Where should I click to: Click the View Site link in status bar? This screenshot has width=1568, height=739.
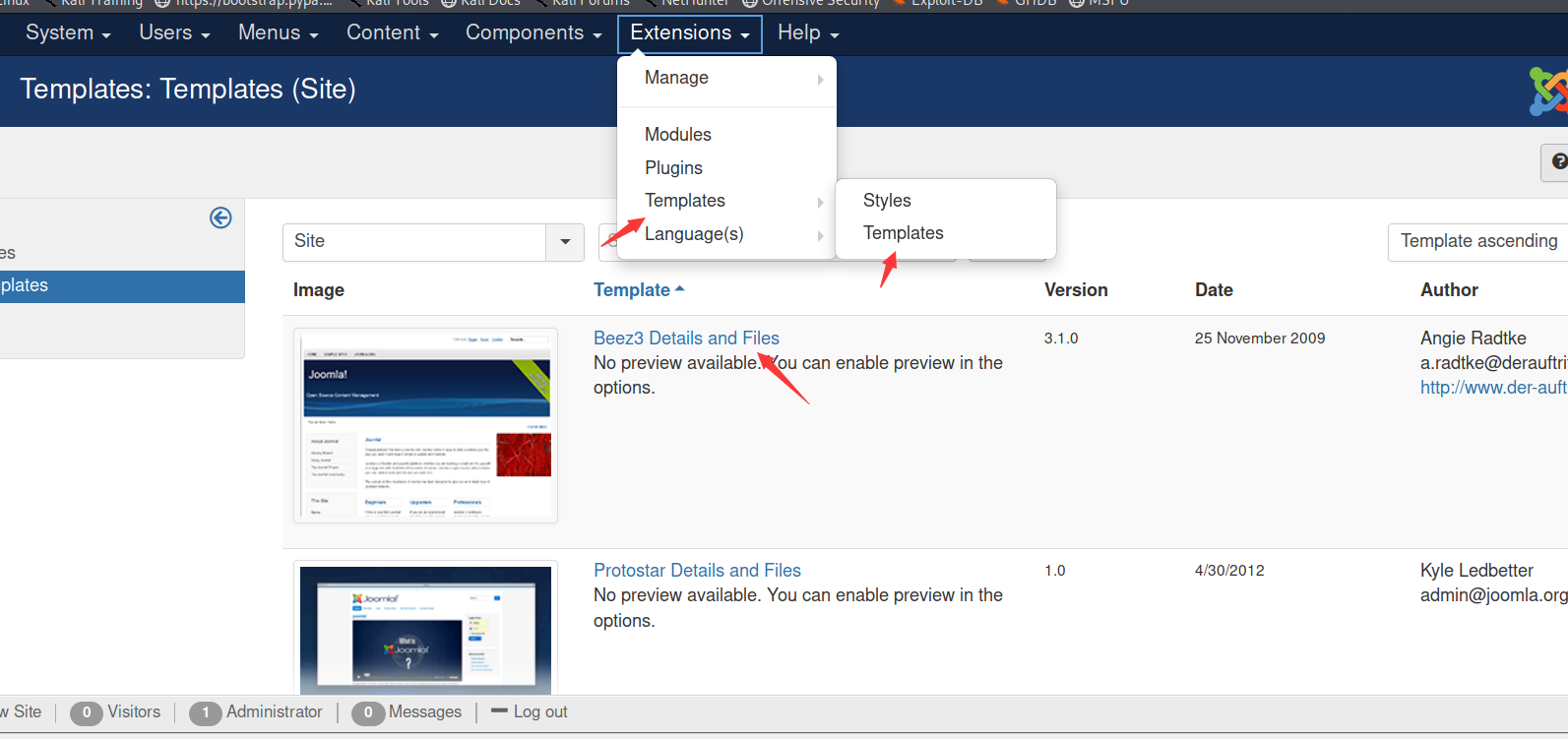[x=21, y=712]
